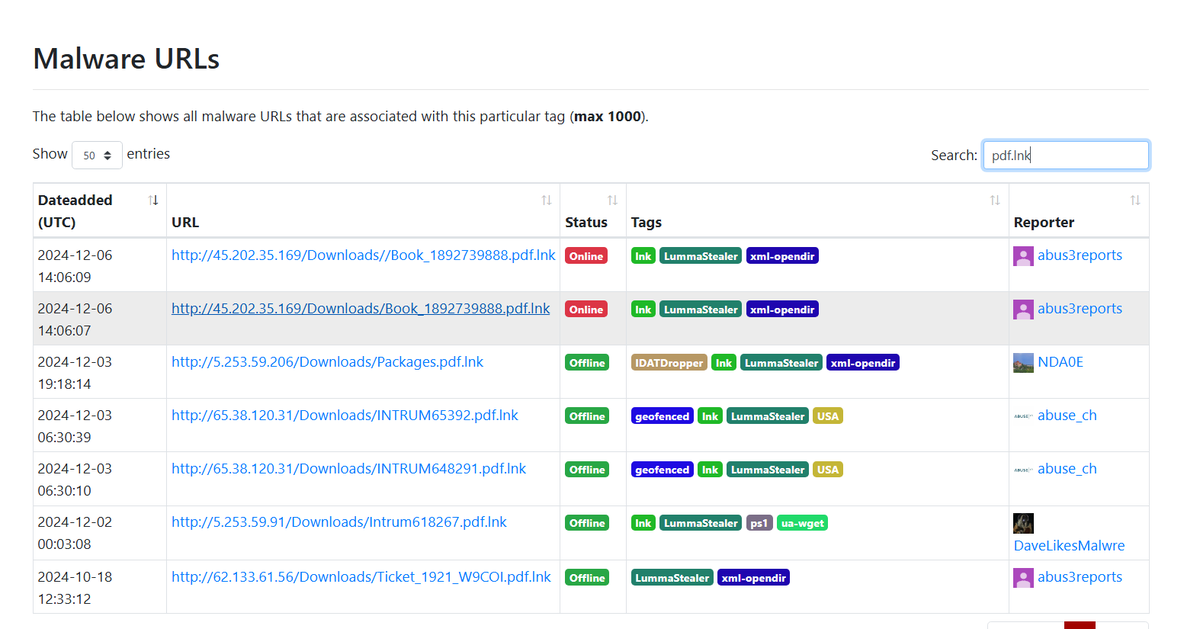Select lnk tag in the 14:06:09 row
The image size is (1200, 629).
(643, 256)
